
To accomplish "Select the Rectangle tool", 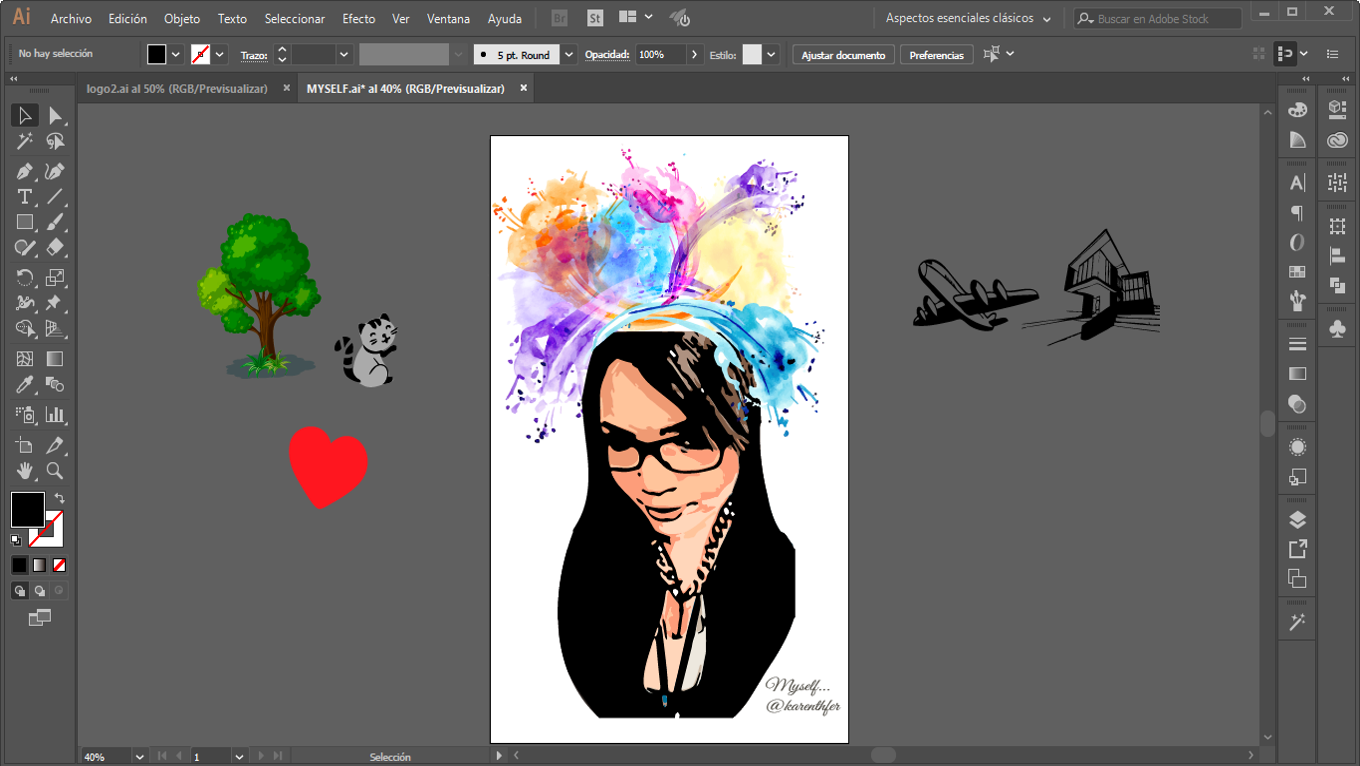I will [x=25, y=222].
